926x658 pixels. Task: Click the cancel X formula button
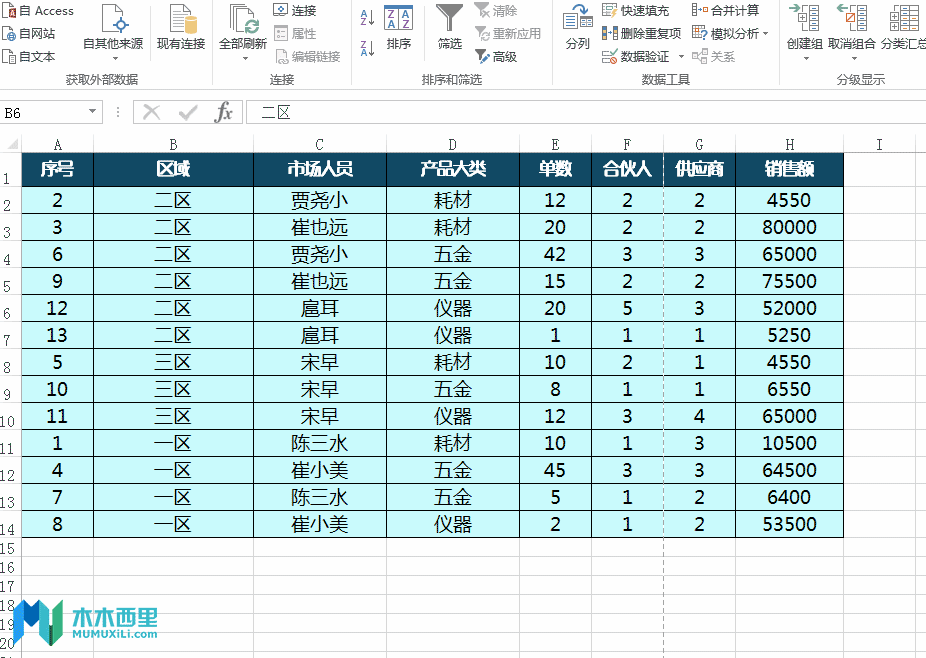tap(152, 112)
